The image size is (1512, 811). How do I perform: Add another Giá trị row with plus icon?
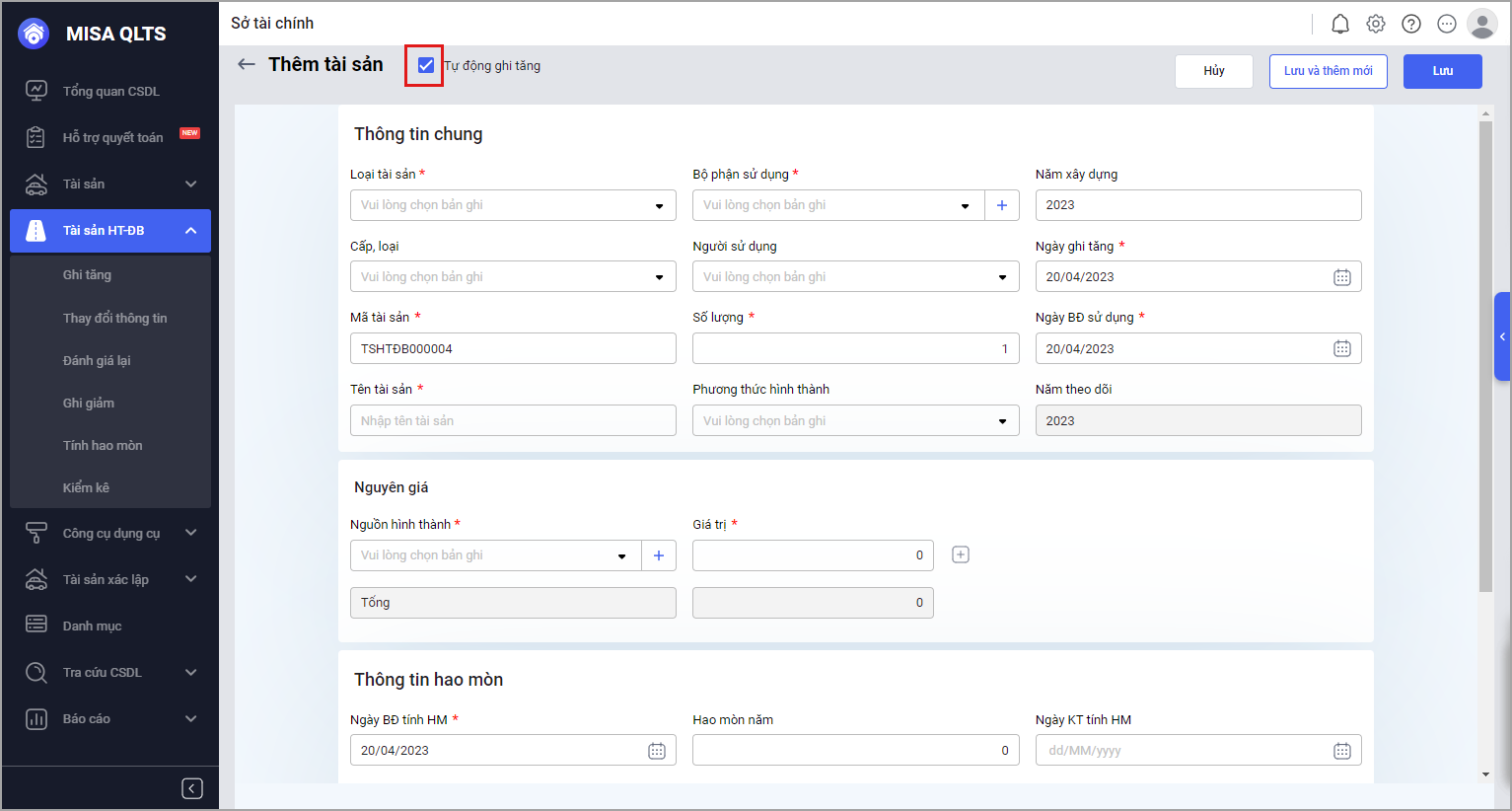point(960,554)
